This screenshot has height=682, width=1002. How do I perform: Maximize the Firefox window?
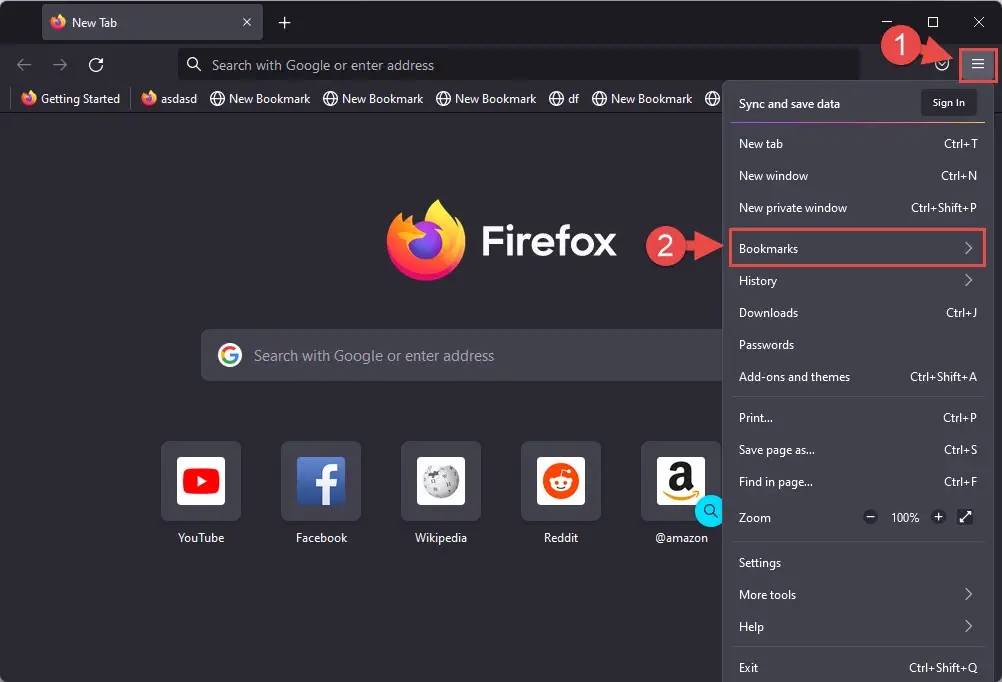coord(933,22)
